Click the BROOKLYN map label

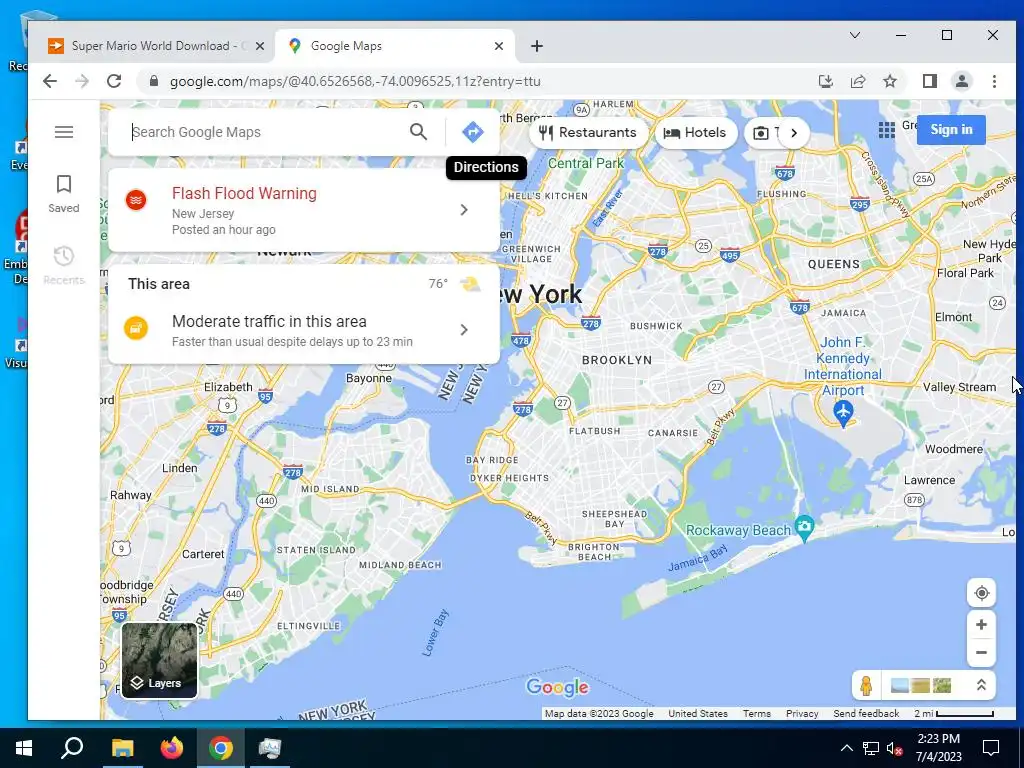pyautogui.click(x=616, y=360)
